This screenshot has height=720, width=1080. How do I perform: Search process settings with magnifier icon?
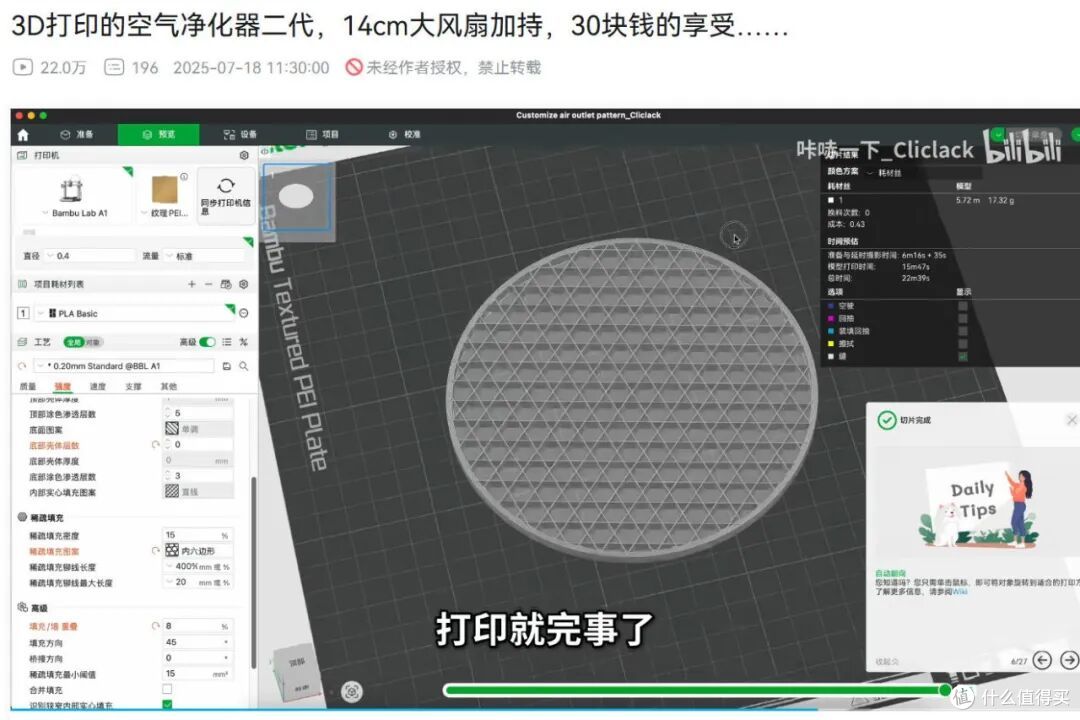tap(244, 366)
